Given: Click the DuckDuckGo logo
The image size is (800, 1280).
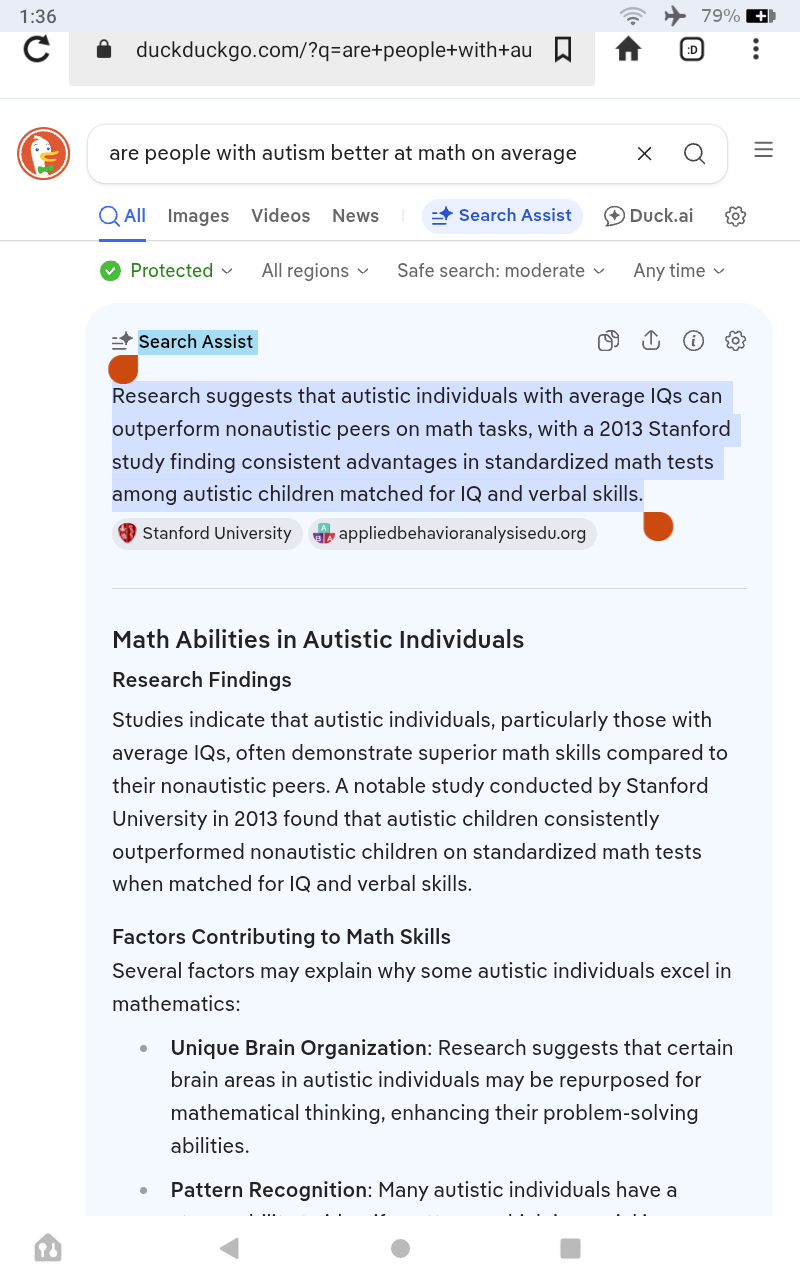Looking at the screenshot, I should click(43, 154).
